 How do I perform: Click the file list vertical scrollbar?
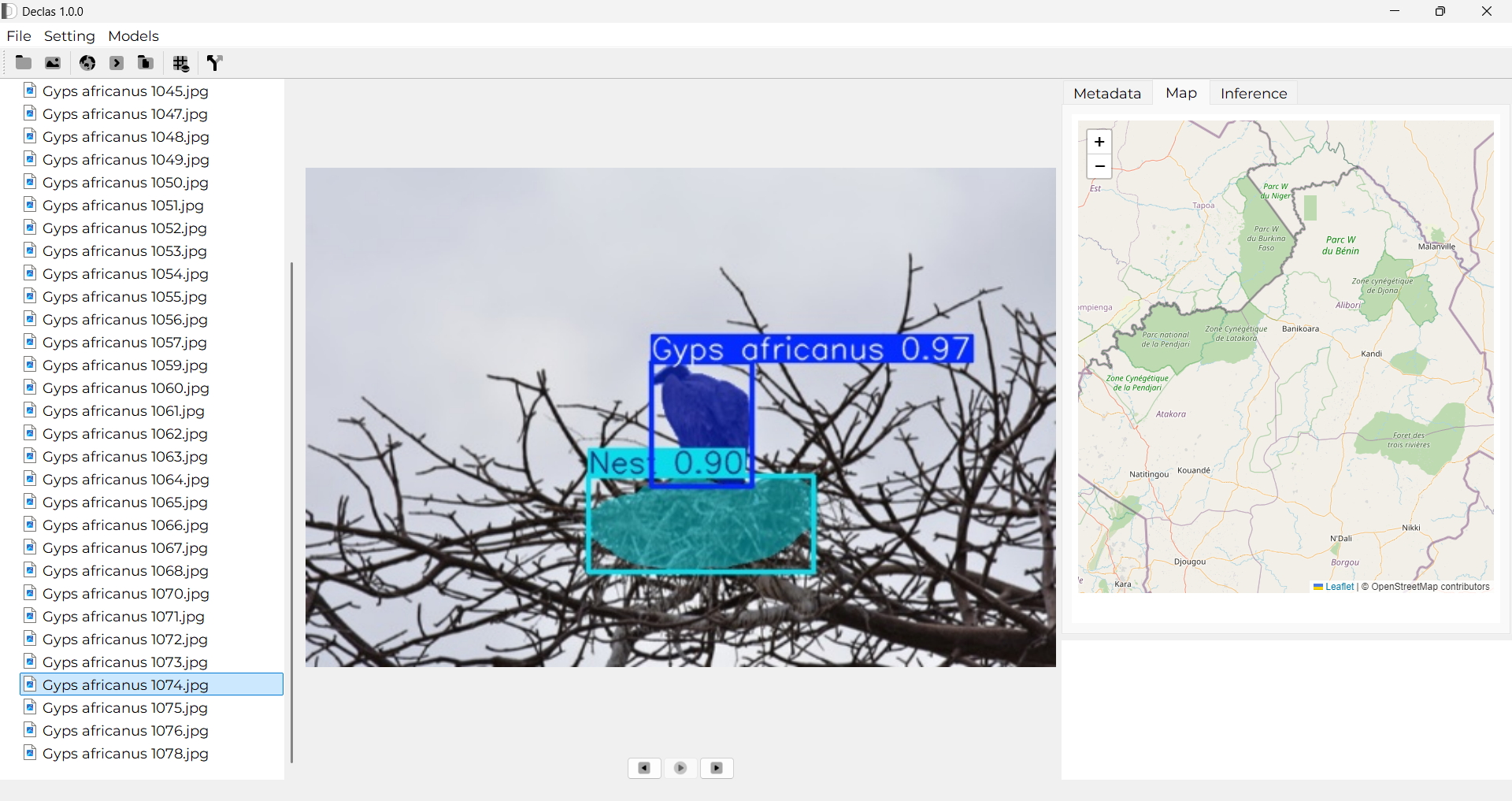pyautogui.click(x=291, y=512)
